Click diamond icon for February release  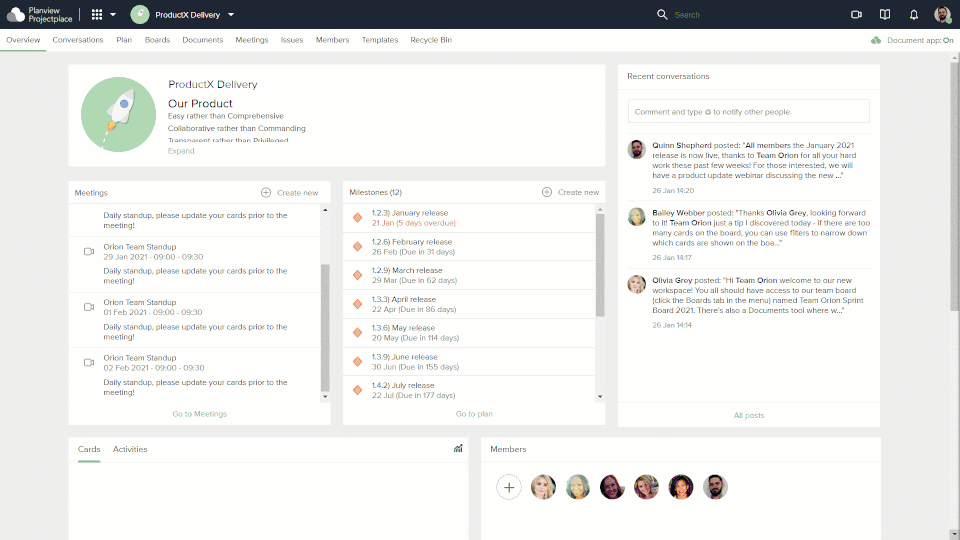click(x=358, y=246)
